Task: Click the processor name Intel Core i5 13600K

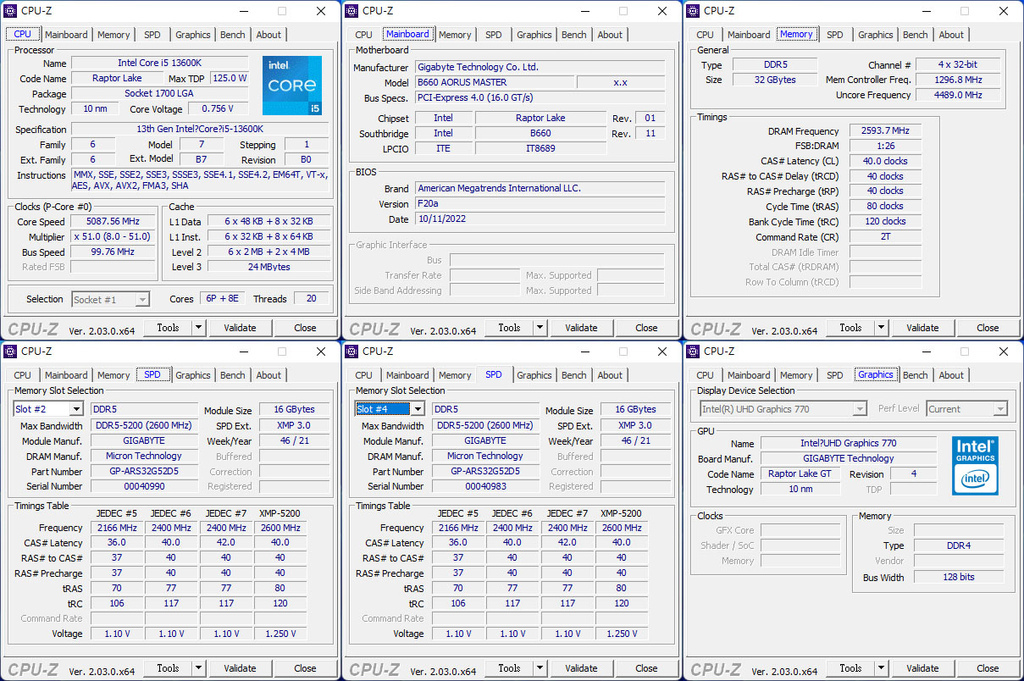Action: point(159,63)
